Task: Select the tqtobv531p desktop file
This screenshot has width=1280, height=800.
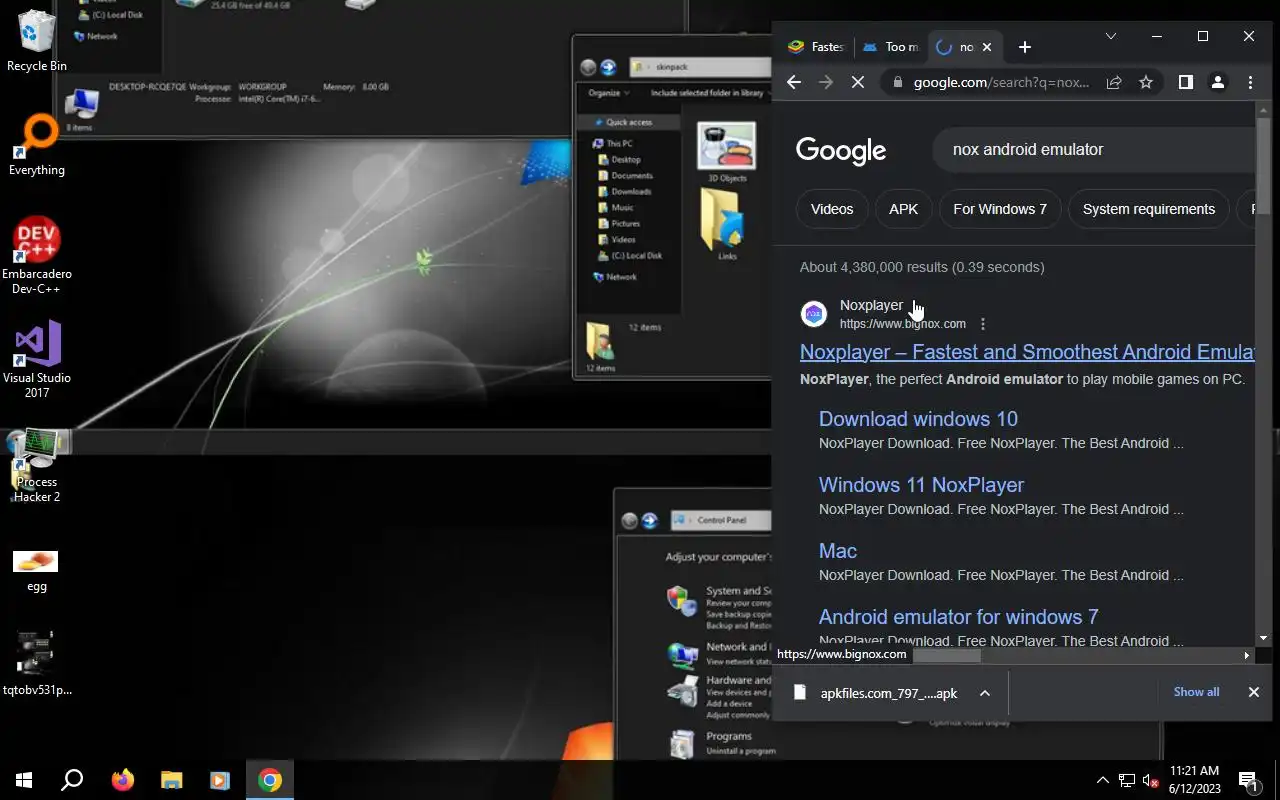Action: click(x=37, y=664)
